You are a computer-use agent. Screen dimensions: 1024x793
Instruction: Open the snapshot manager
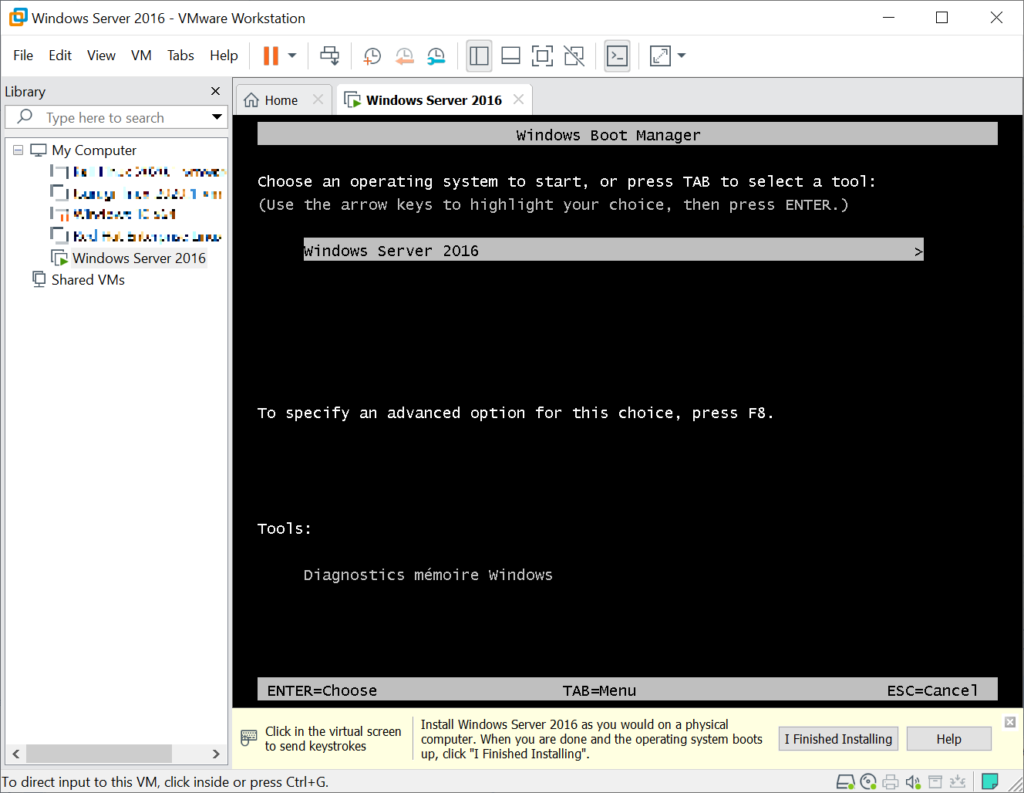(x=436, y=56)
